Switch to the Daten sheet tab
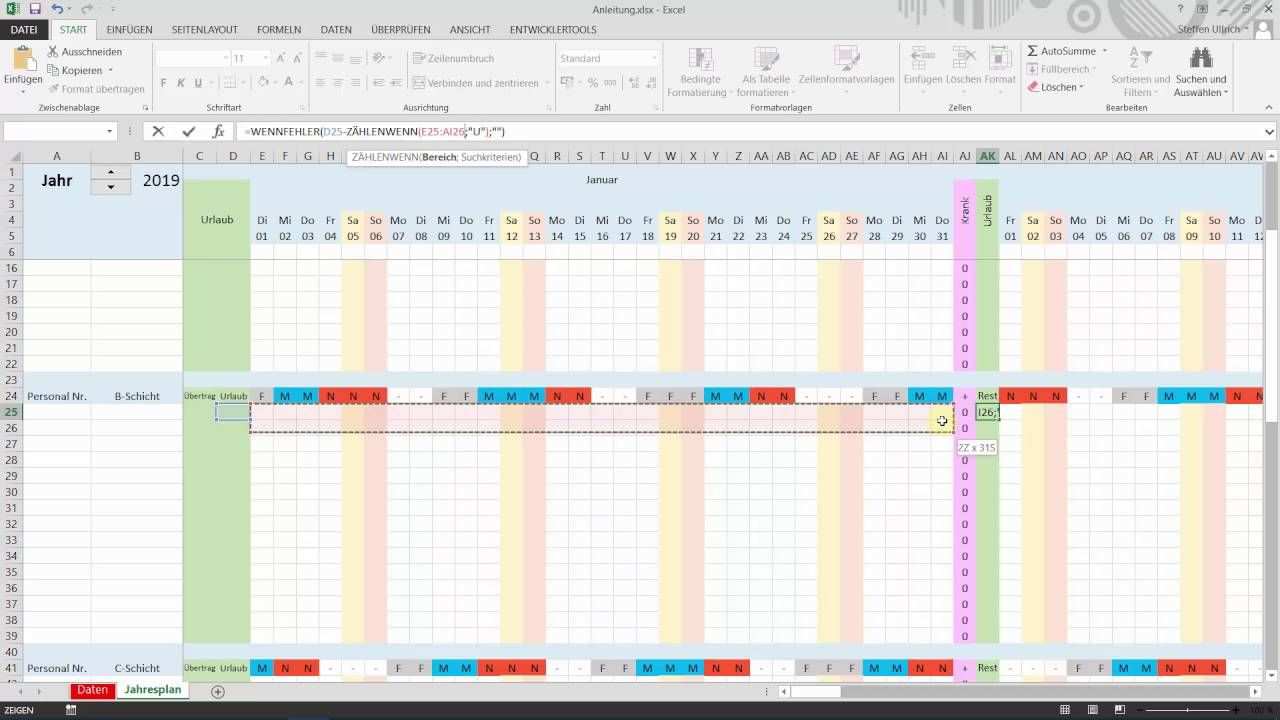 tap(92, 690)
